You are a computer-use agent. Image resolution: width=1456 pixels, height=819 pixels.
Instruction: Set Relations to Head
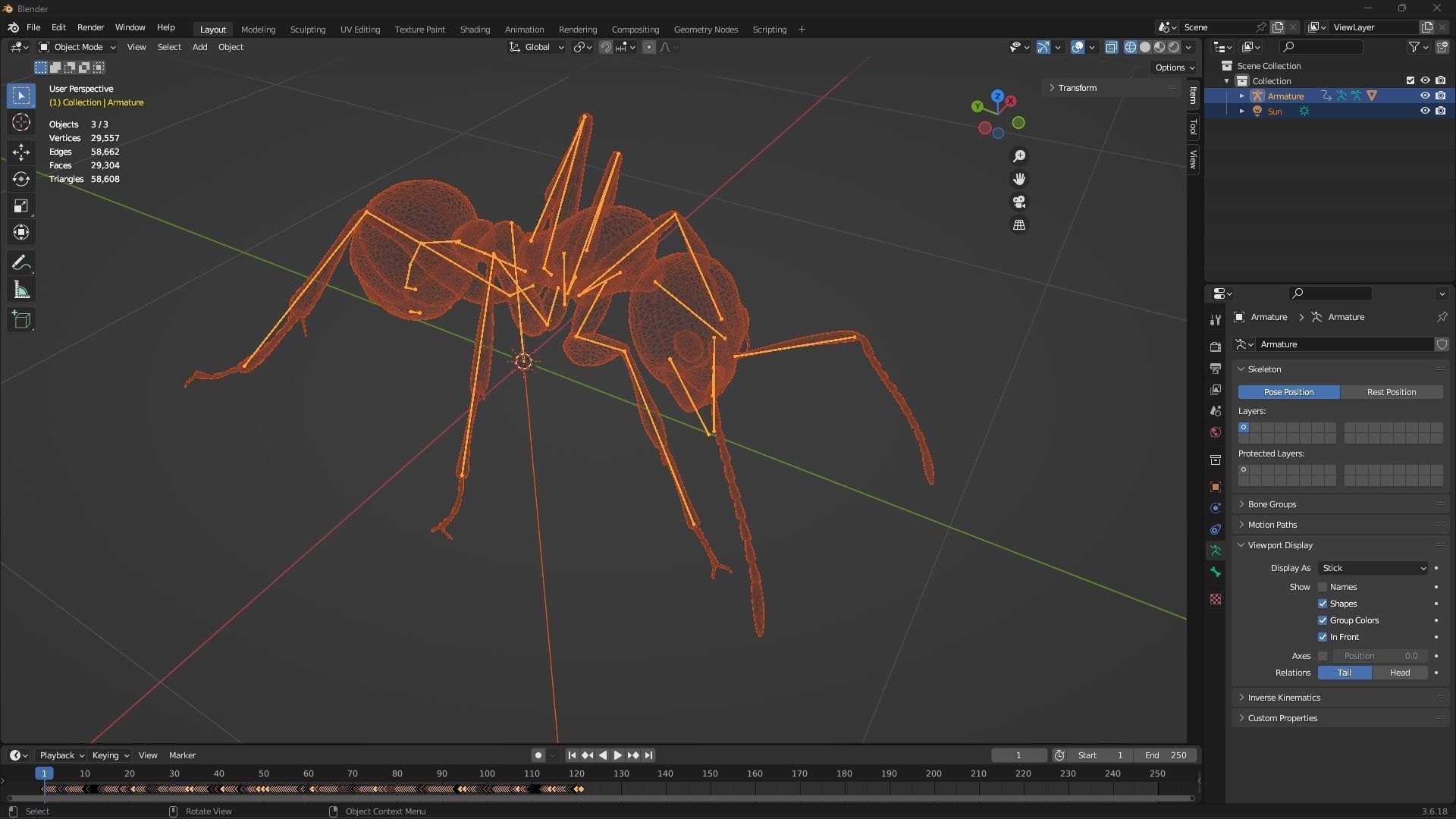[1400, 673]
